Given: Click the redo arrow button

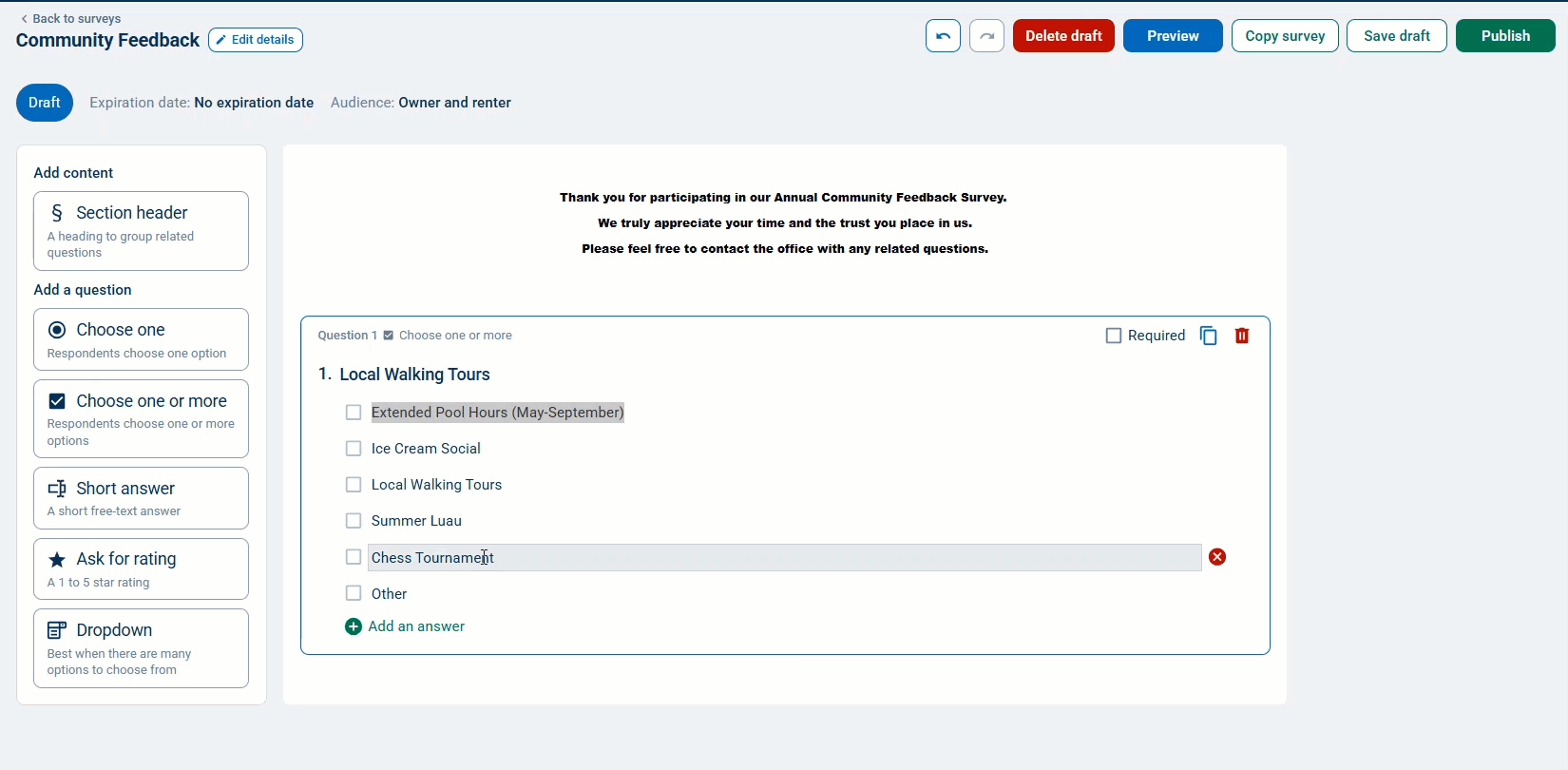Looking at the screenshot, I should point(986,36).
